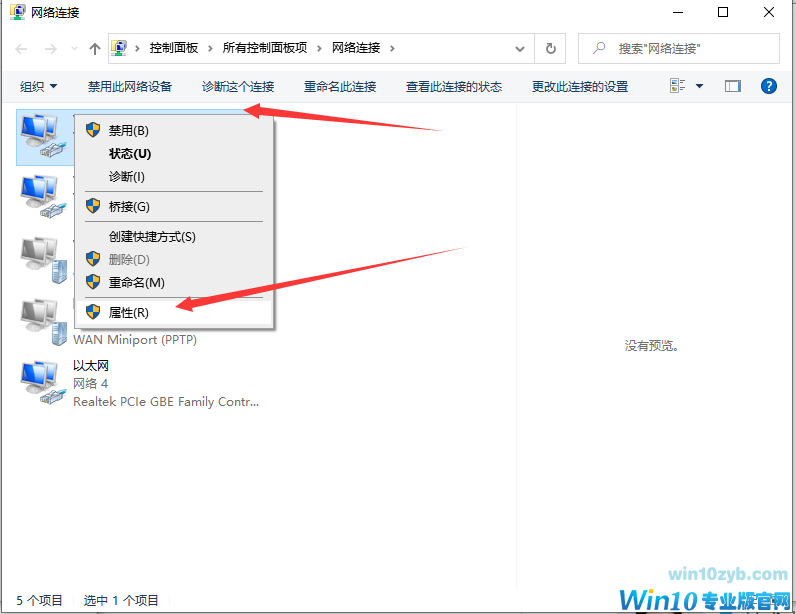The height and width of the screenshot is (614, 796).
Task: Open the blue Help icon
Action: click(x=769, y=86)
